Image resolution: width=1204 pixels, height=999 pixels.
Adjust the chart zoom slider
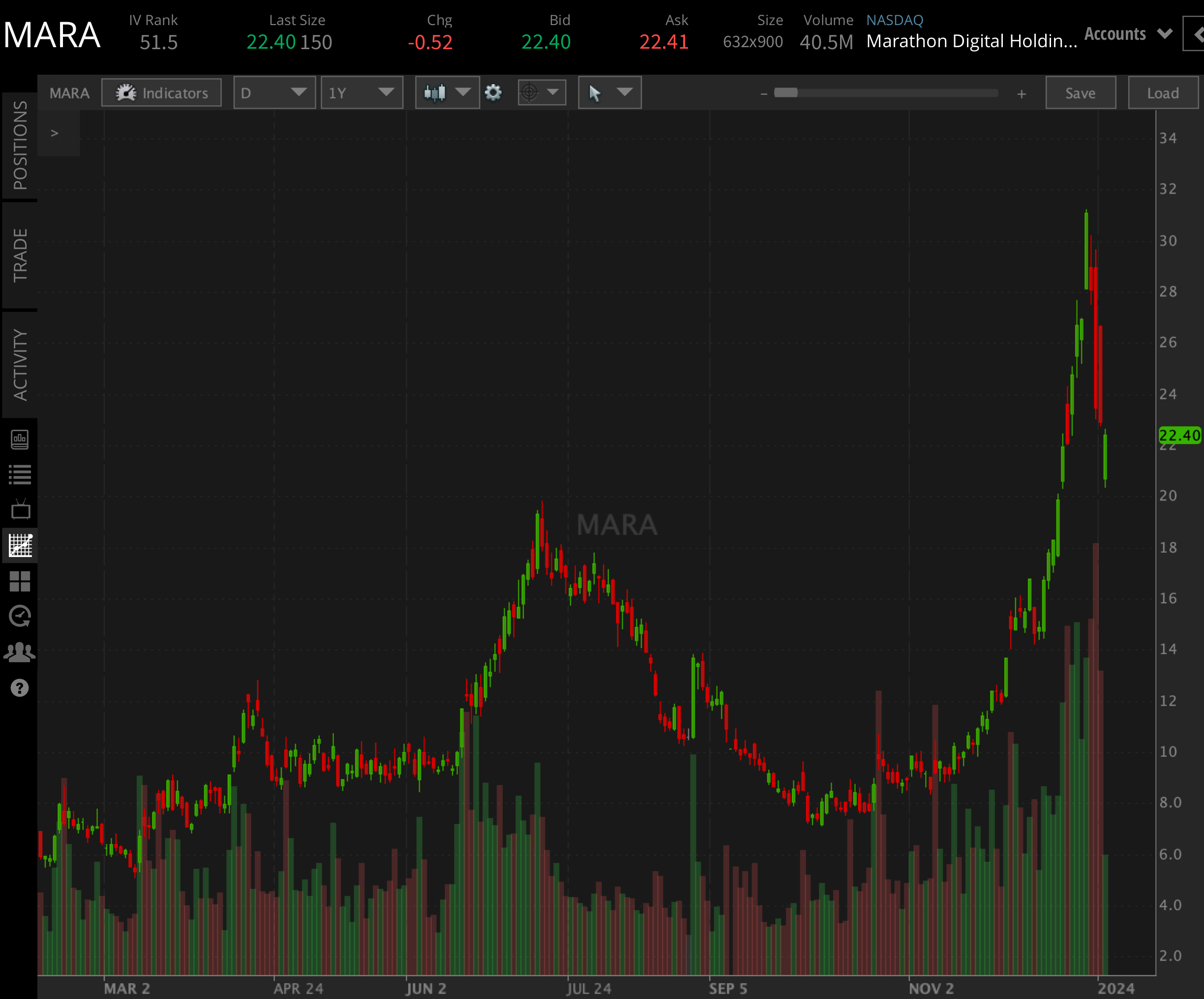785,92
